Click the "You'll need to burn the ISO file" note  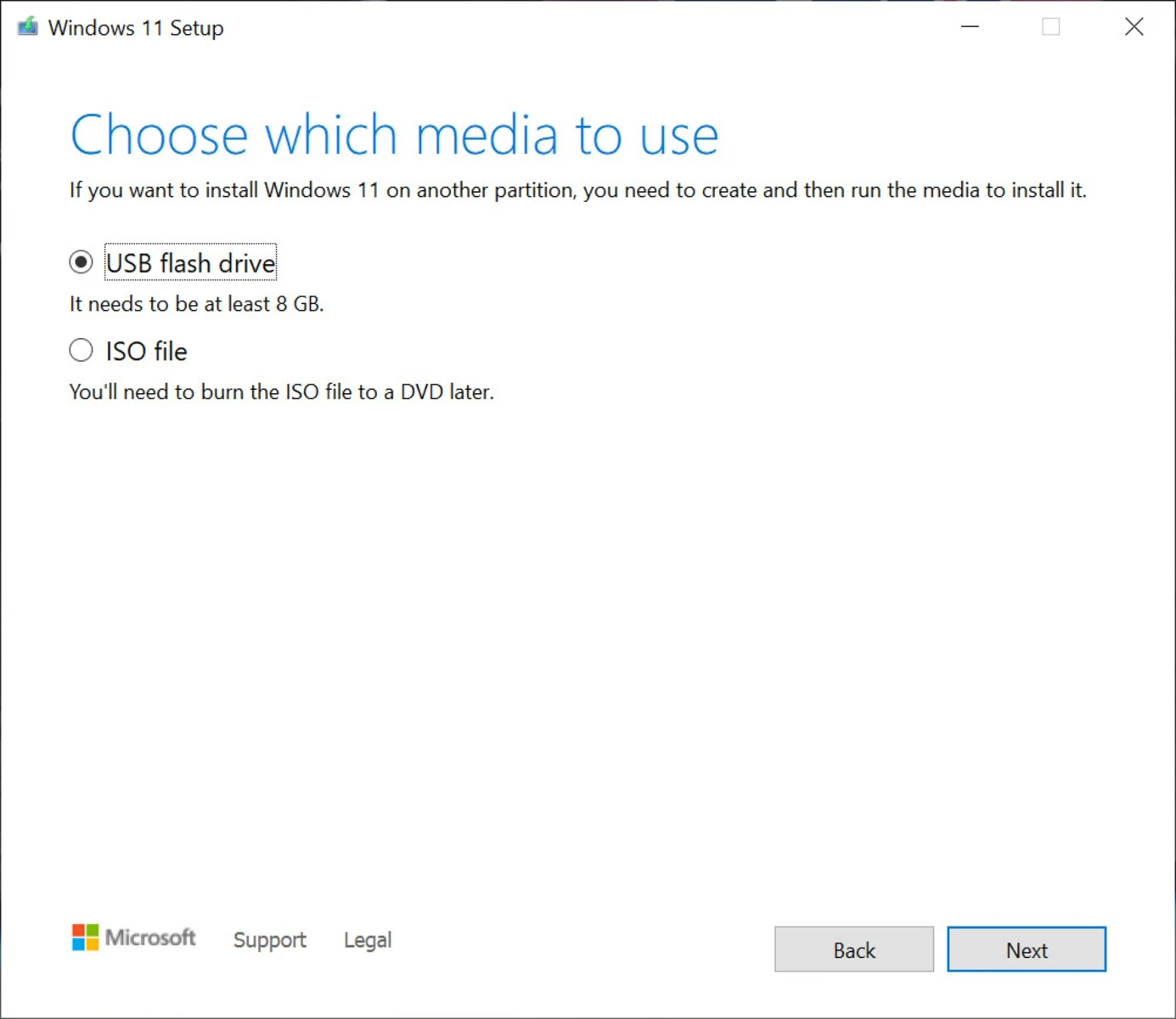(x=282, y=392)
